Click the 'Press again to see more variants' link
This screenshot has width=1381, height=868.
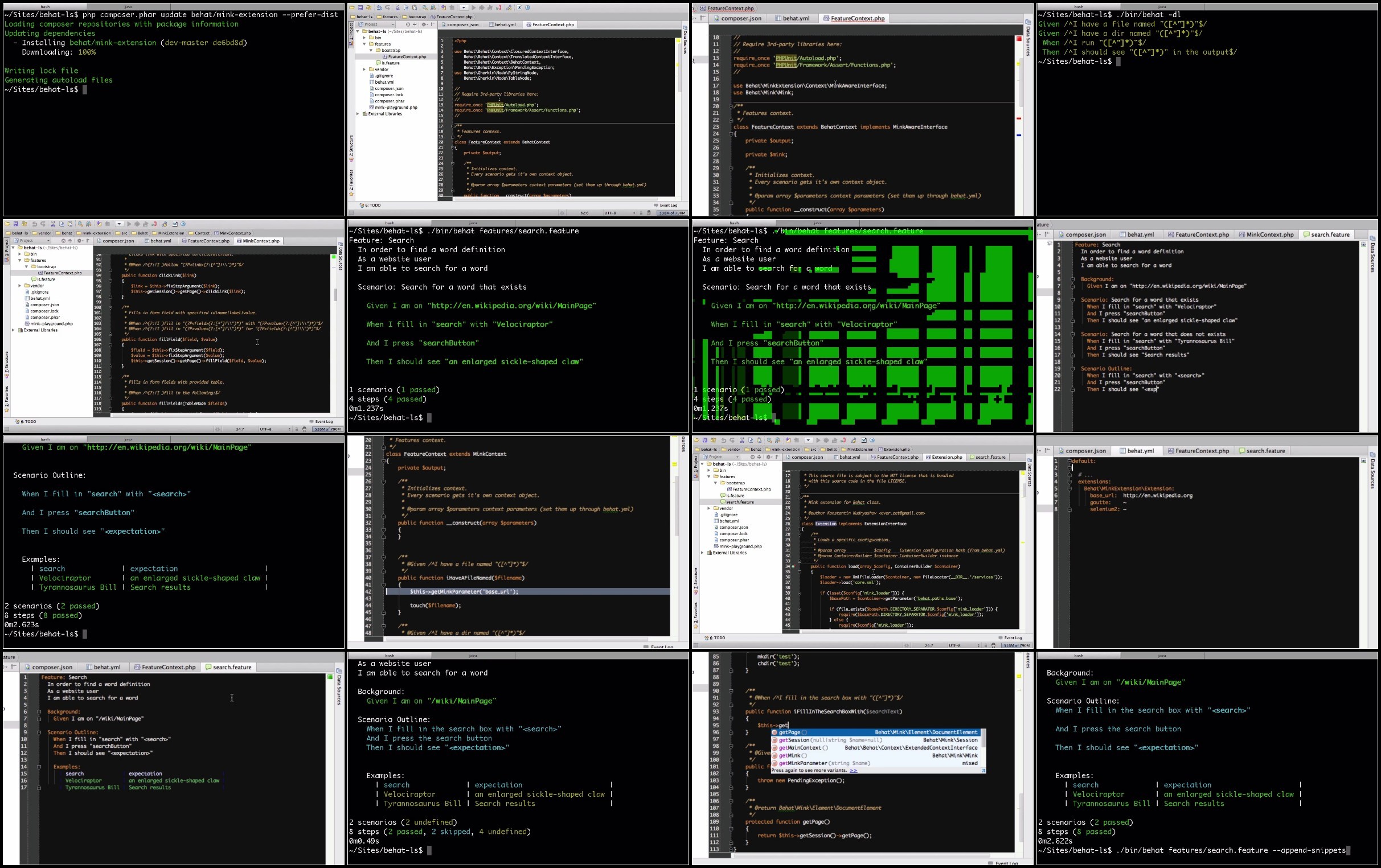[x=854, y=771]
